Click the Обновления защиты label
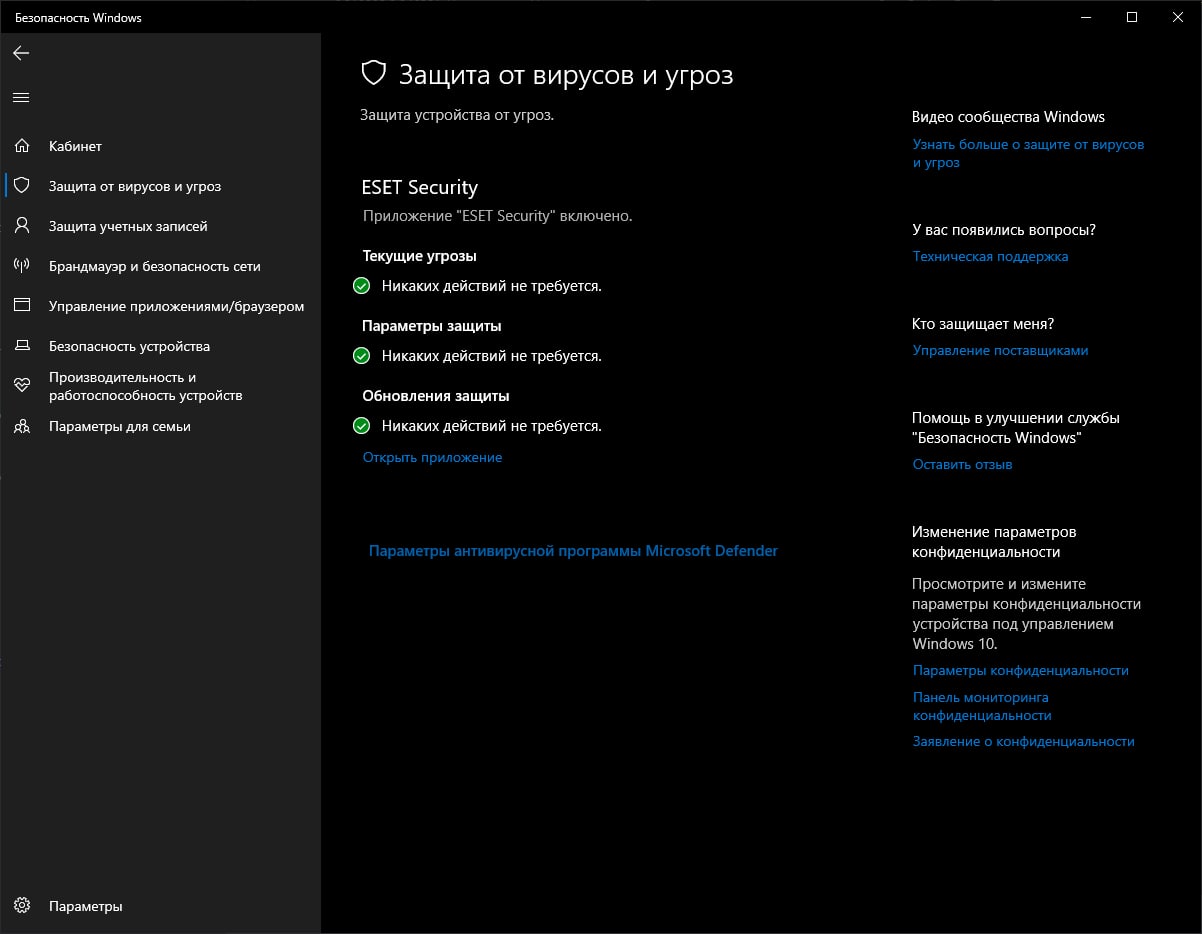Screen dimensions: 1202x934 tap(436, 396)
